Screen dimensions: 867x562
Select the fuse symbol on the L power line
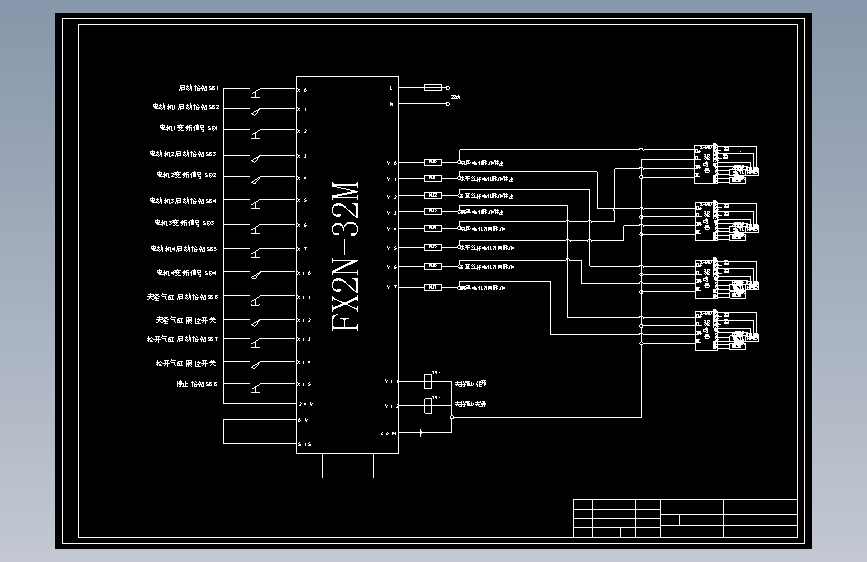tap(433, 87)
